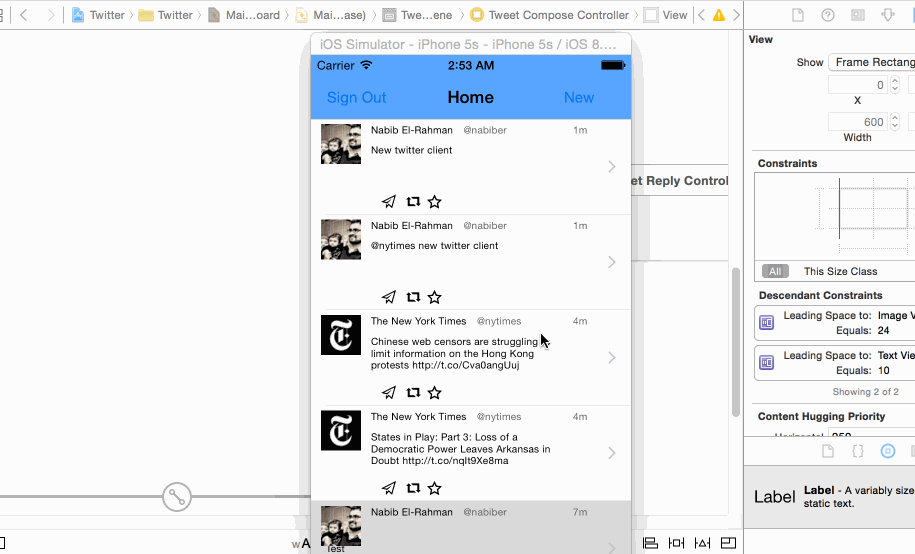Open Mai...ase) item in jump bar
Screen dimensions: 915x554
330,15
